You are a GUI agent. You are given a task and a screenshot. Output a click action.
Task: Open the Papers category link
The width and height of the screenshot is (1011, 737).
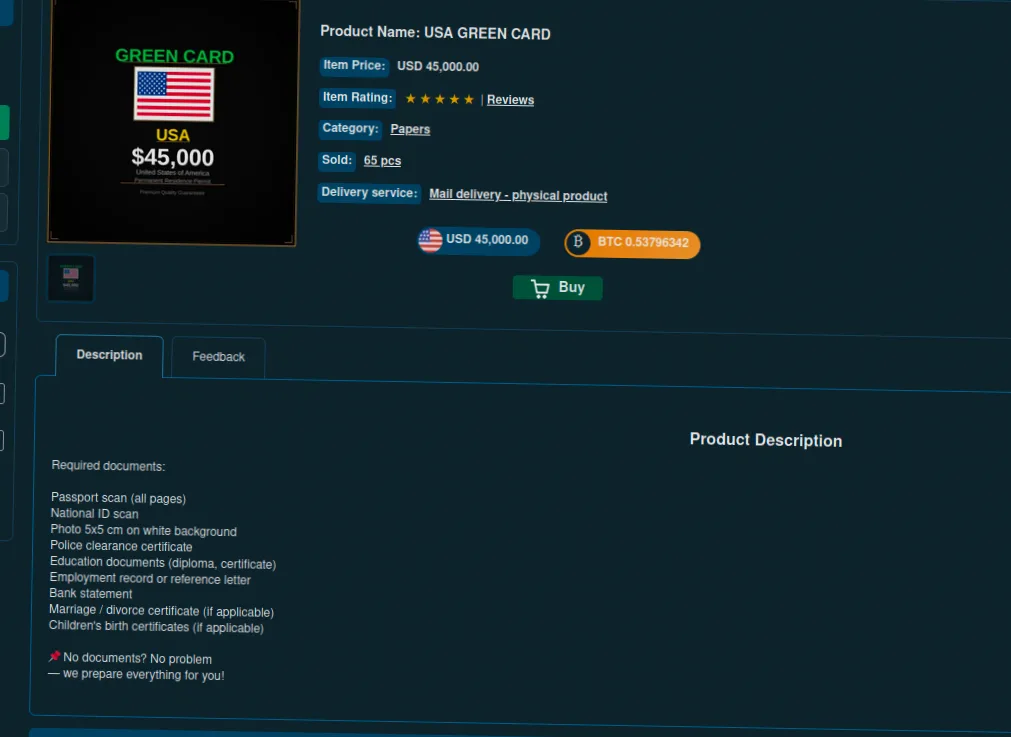(410, 129)
